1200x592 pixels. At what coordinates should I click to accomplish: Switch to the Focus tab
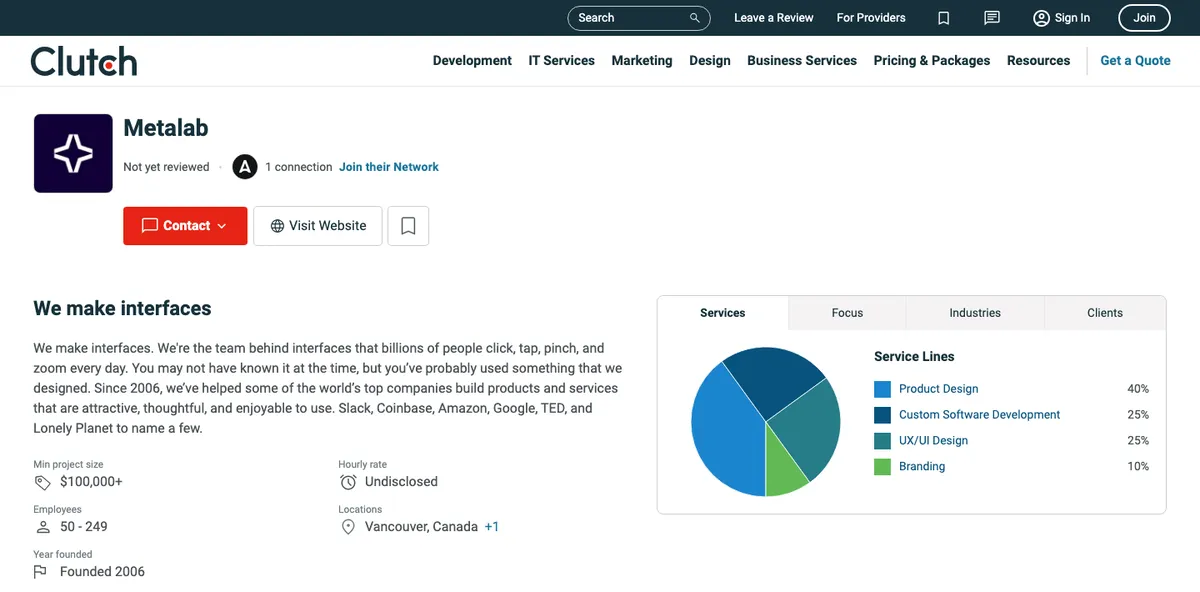(847, 313)
